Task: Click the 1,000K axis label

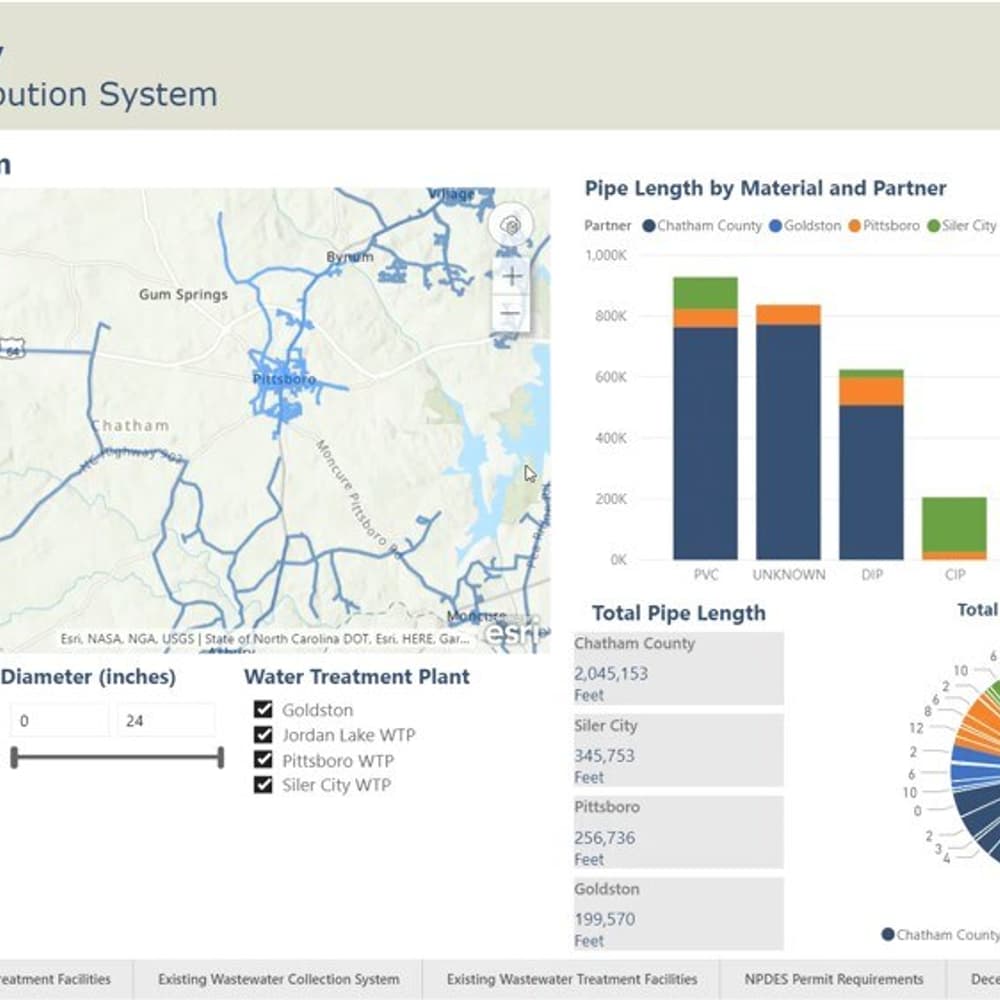Action: (606, 255)
